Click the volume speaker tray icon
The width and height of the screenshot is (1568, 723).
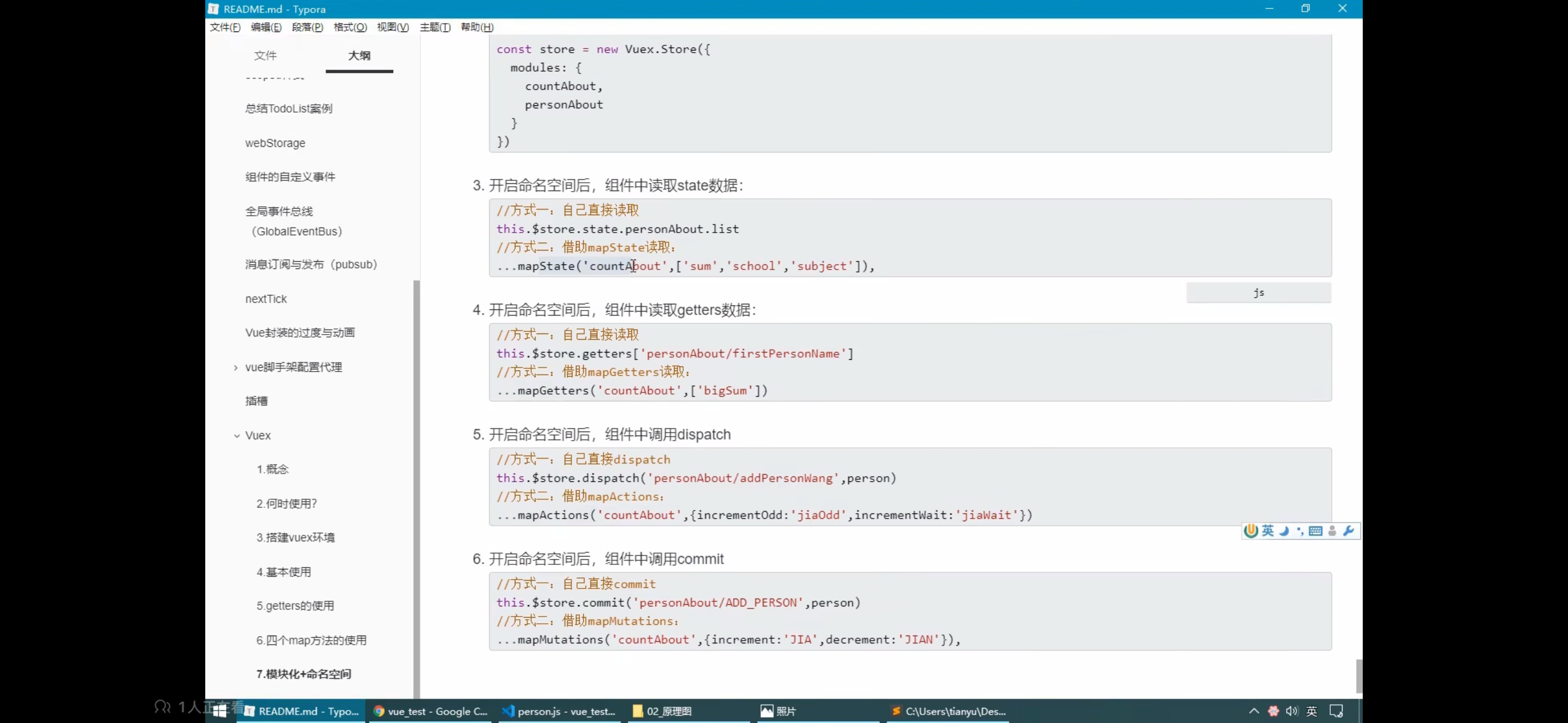(1292, 711)
